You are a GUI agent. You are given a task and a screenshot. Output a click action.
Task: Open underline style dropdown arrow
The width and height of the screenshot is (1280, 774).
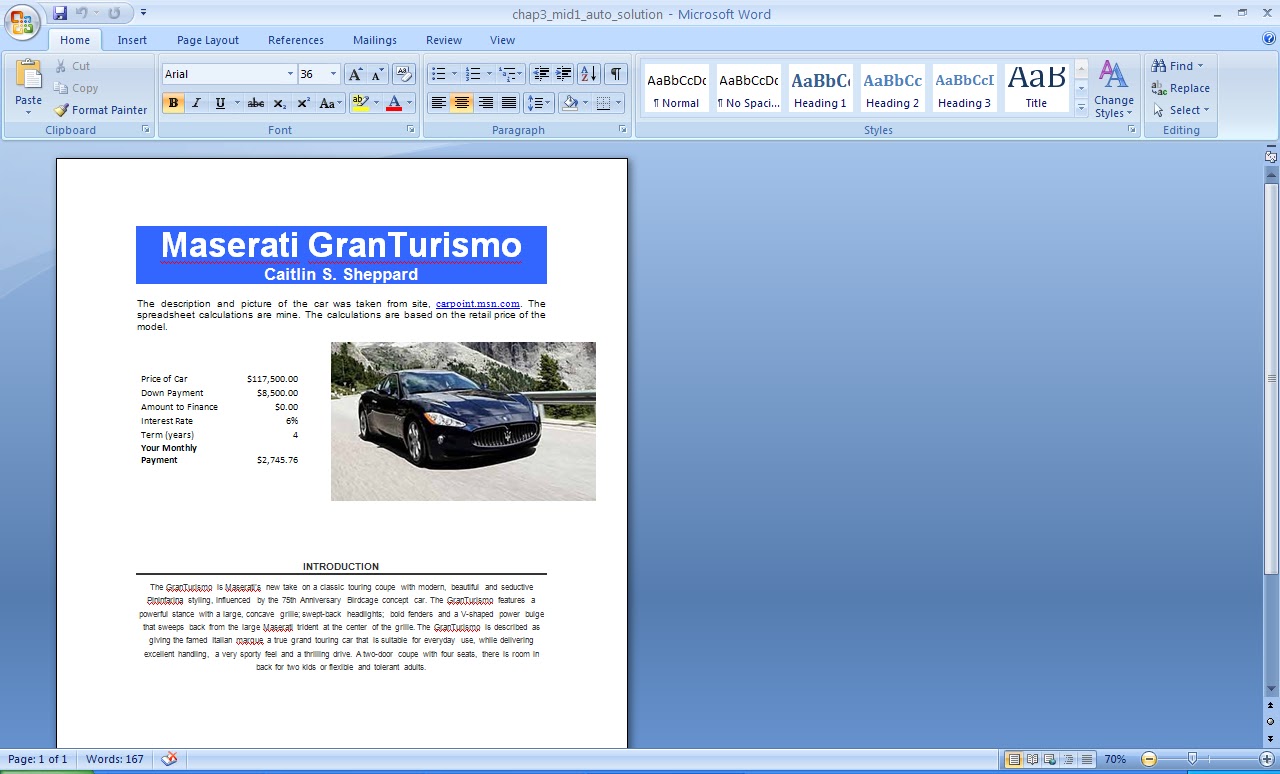[x=237, y=103]
